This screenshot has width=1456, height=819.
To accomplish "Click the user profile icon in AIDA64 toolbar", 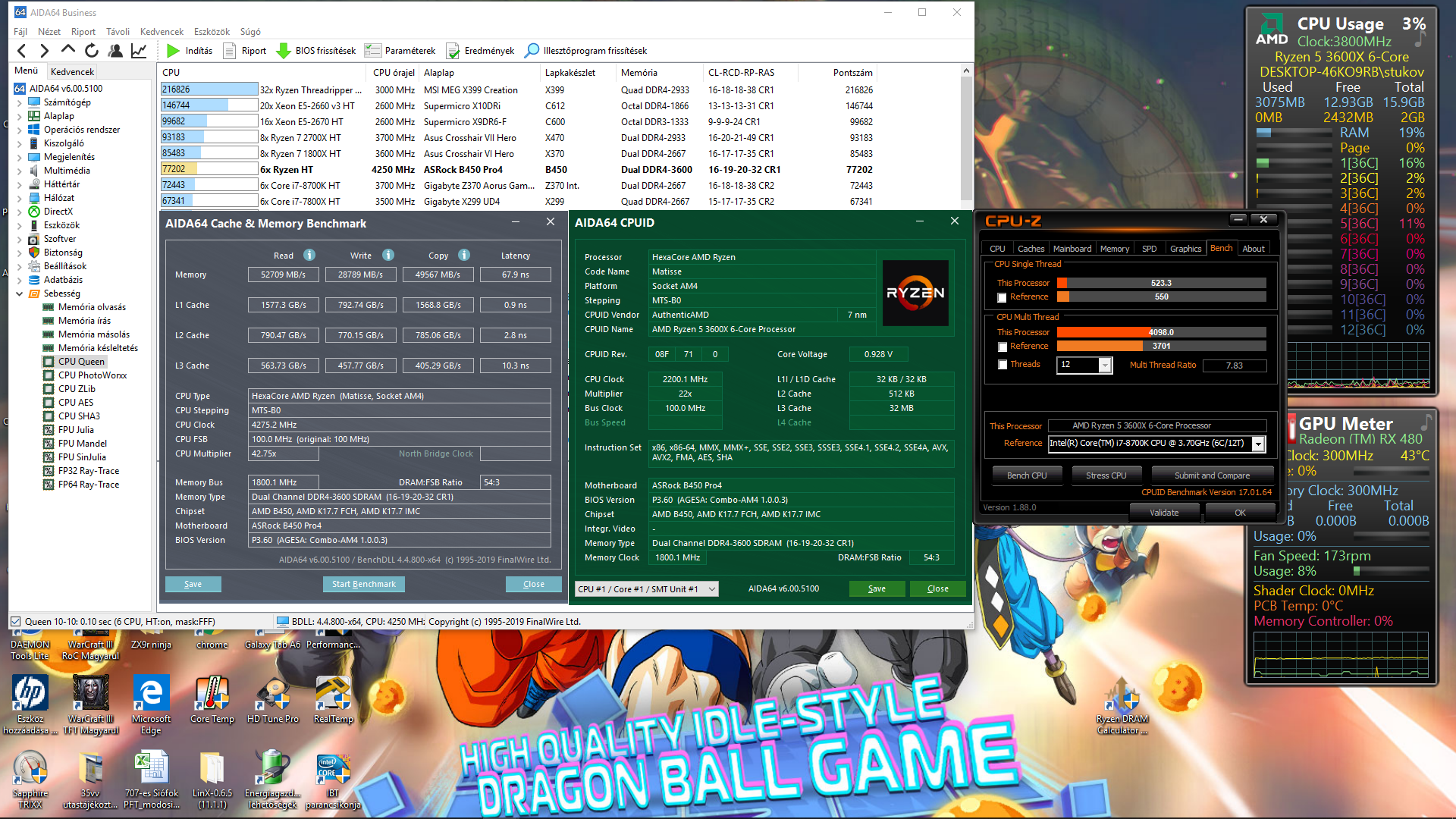I will 115,51.
